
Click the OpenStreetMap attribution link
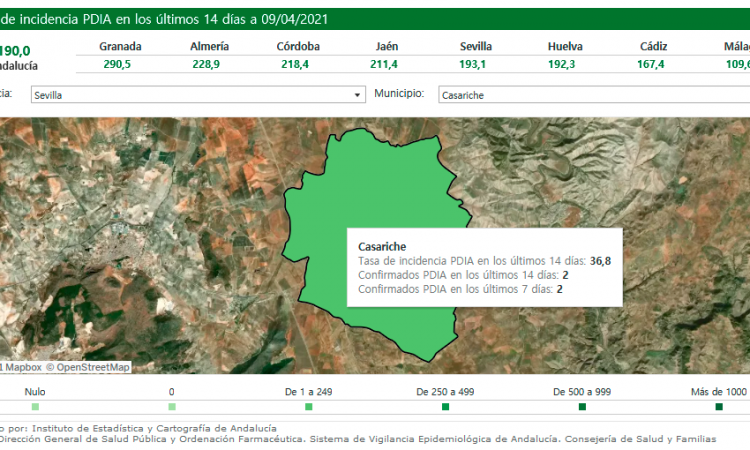click(93, 367)
